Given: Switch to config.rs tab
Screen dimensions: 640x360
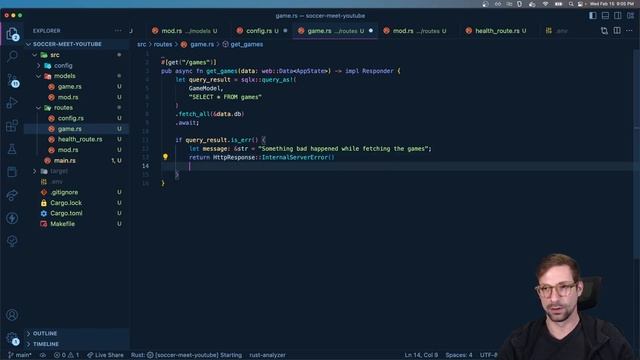Looking at the screenshot, I should pyautogui.click(x=262, y=31).
